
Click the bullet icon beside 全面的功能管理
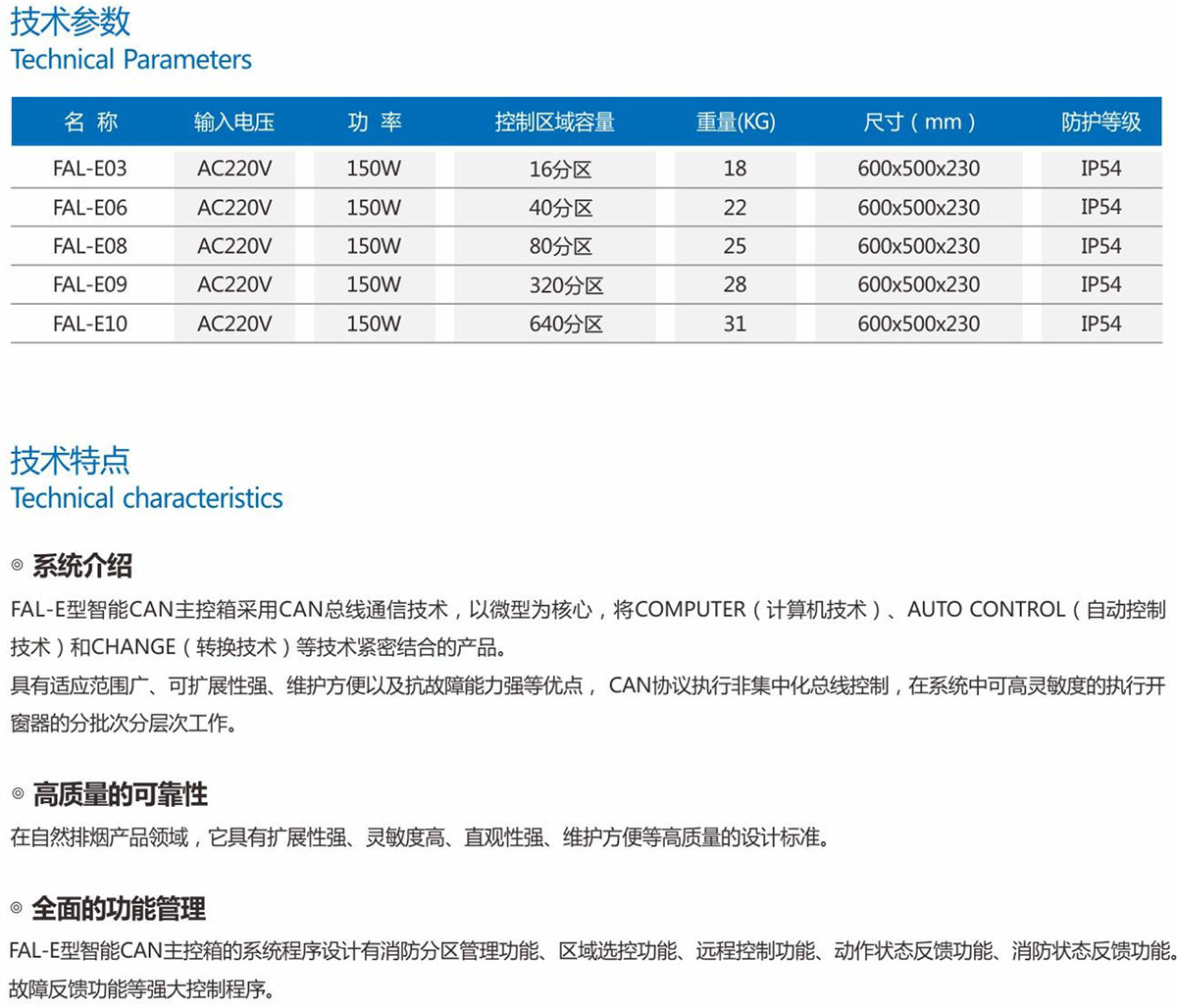tap(17, 908)
